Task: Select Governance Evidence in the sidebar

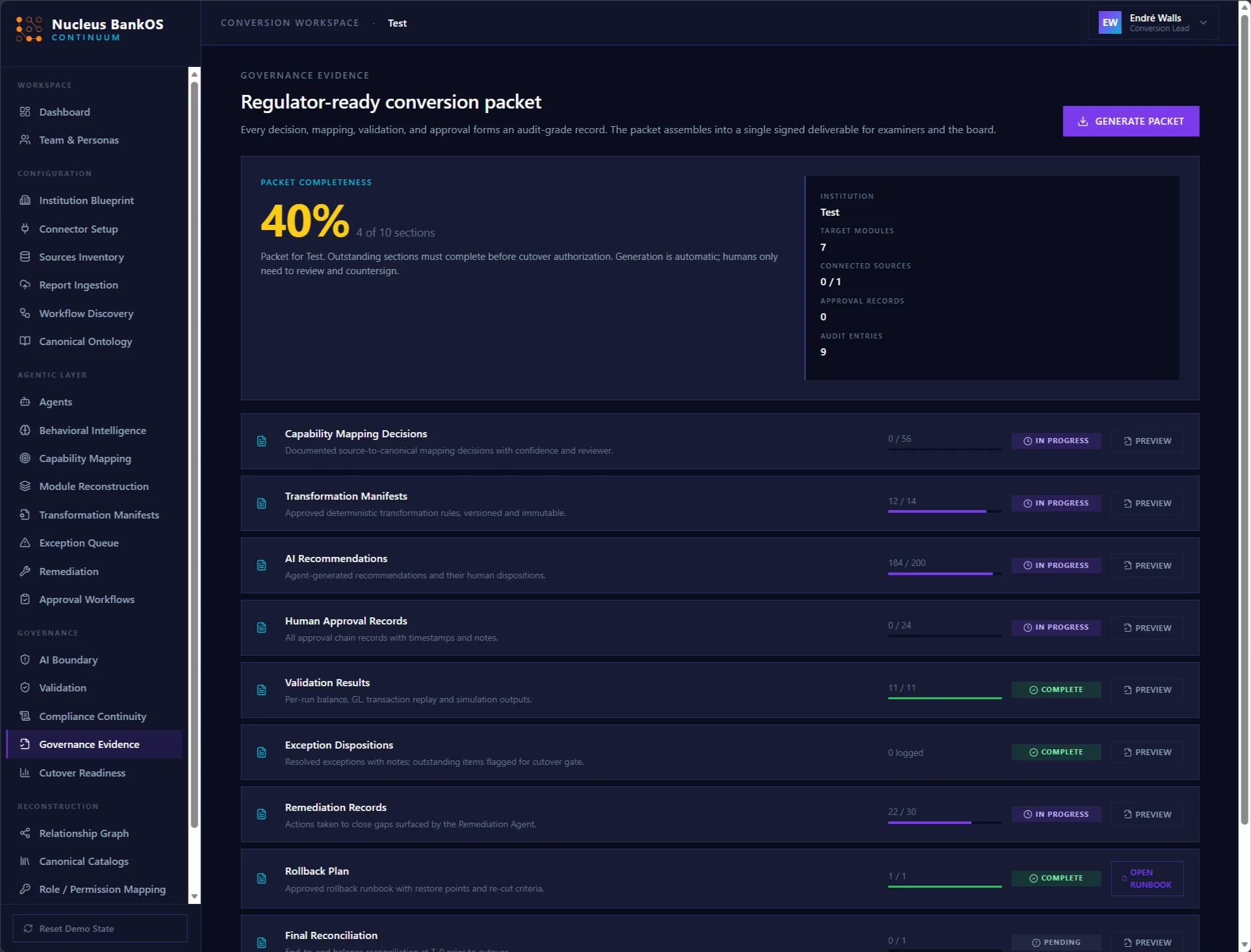Action: (x=94, y=744)
